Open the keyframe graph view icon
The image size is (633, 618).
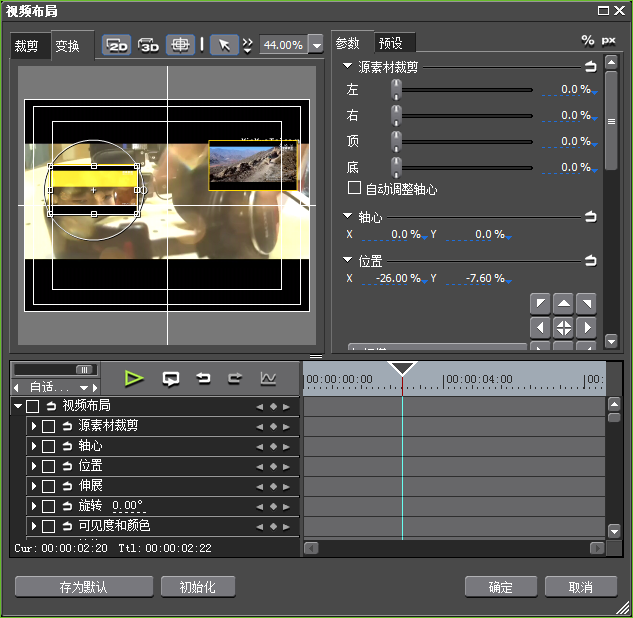click(x=268, y=378)
